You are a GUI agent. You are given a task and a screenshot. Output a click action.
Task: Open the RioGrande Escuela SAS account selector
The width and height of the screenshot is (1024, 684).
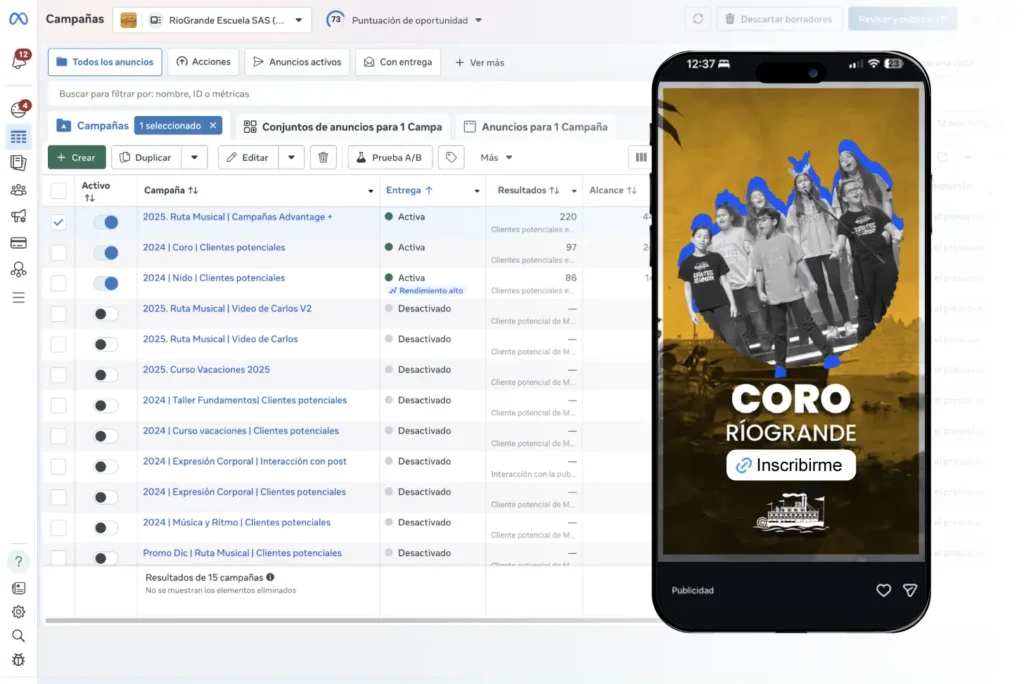(212, 20)
